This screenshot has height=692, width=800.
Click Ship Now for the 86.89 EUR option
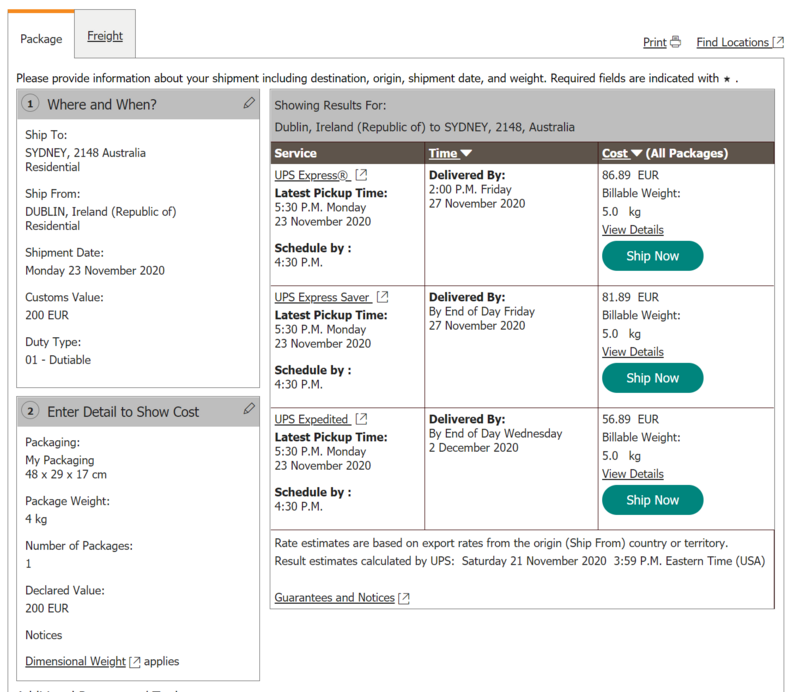pyautogui.click(x=653, y=256)
